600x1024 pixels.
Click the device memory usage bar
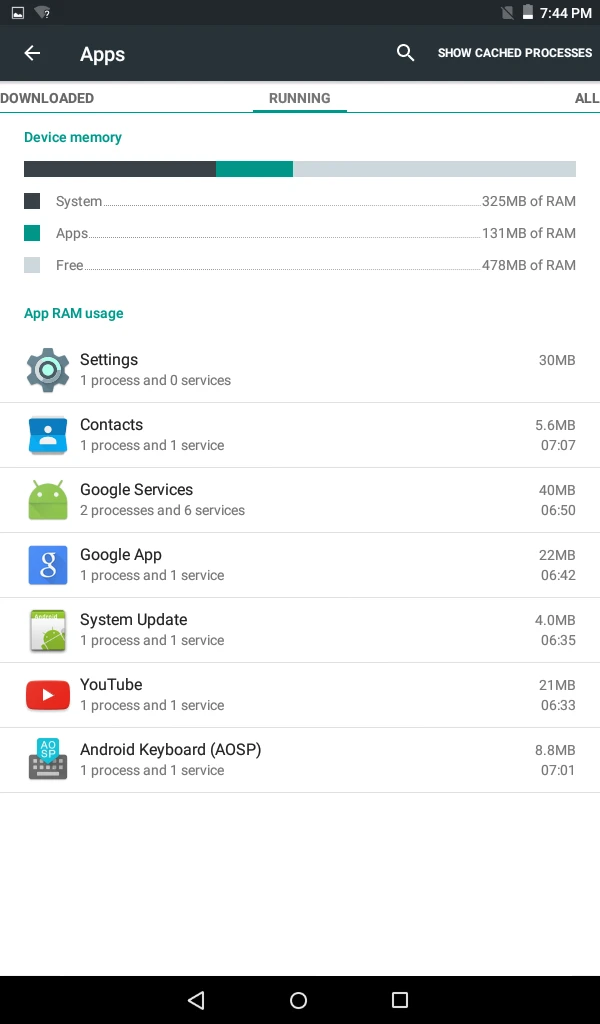coord(300,168)
